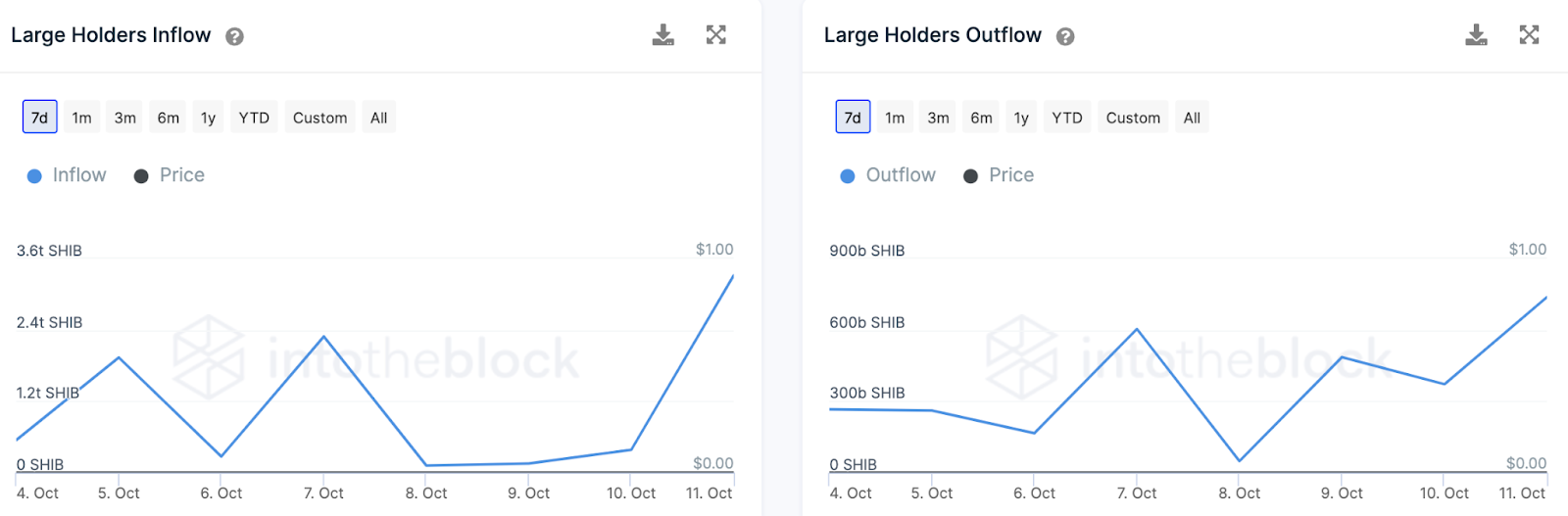
Task: Select 6m range on Outflow chart
Action: point(981,117)
